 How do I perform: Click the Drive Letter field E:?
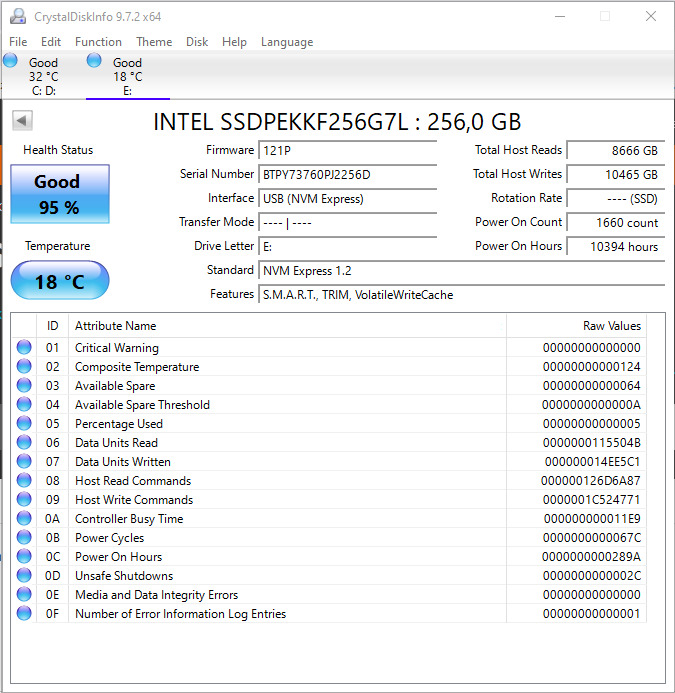[348, 247]
